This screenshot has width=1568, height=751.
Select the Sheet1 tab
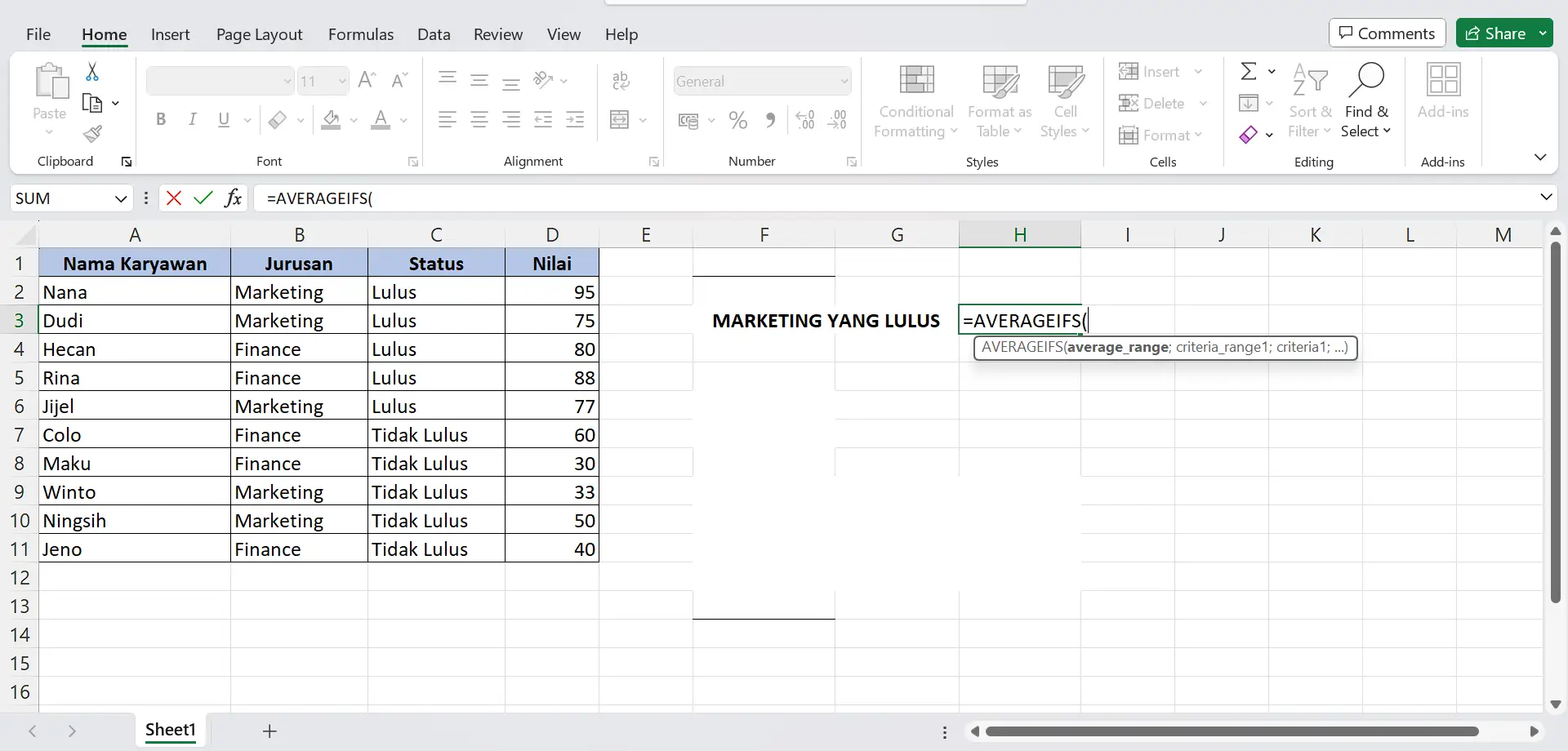tap(171, 730)
